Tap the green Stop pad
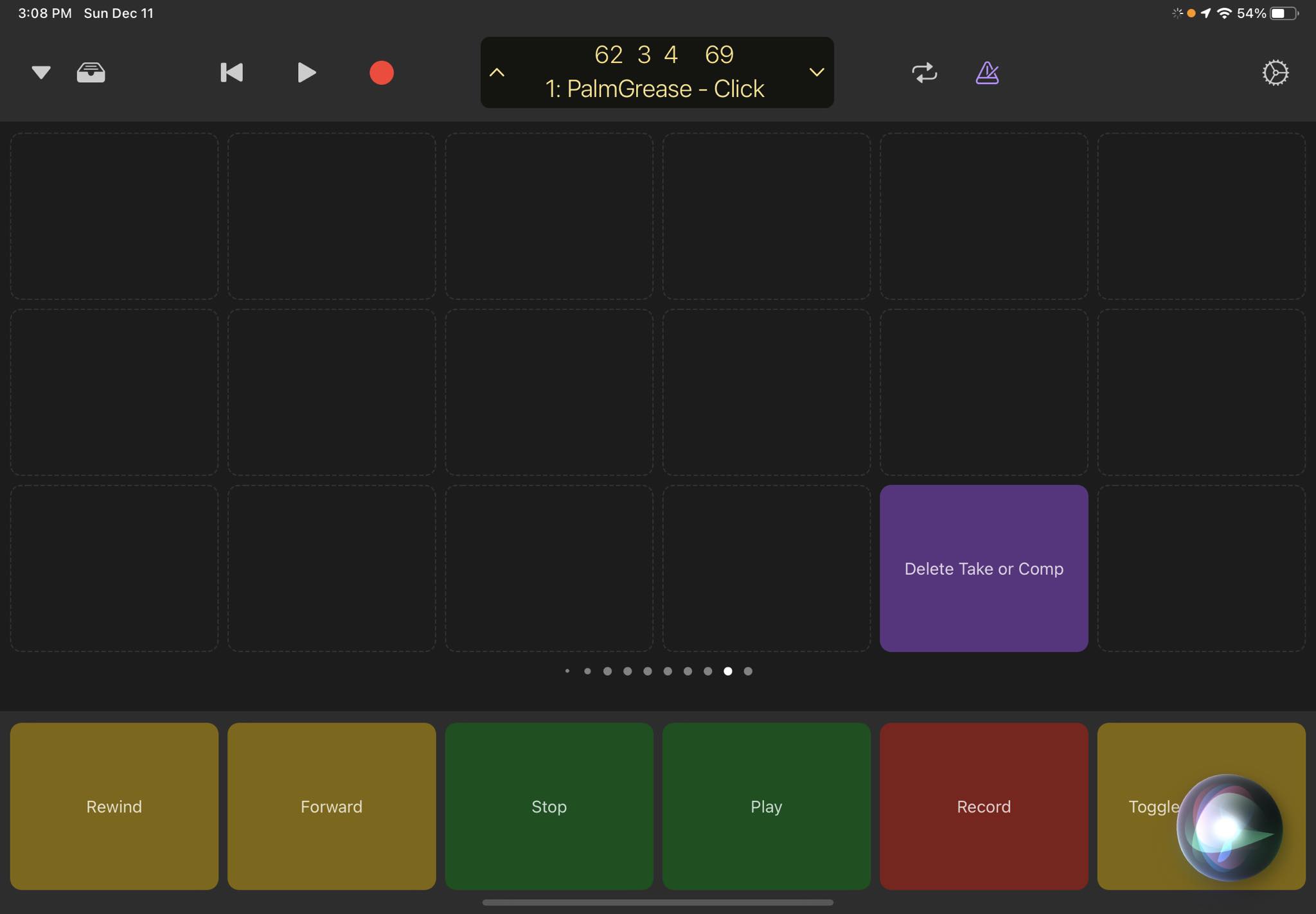The width and height of the screenshot is (1316, 914). point(549,806)
